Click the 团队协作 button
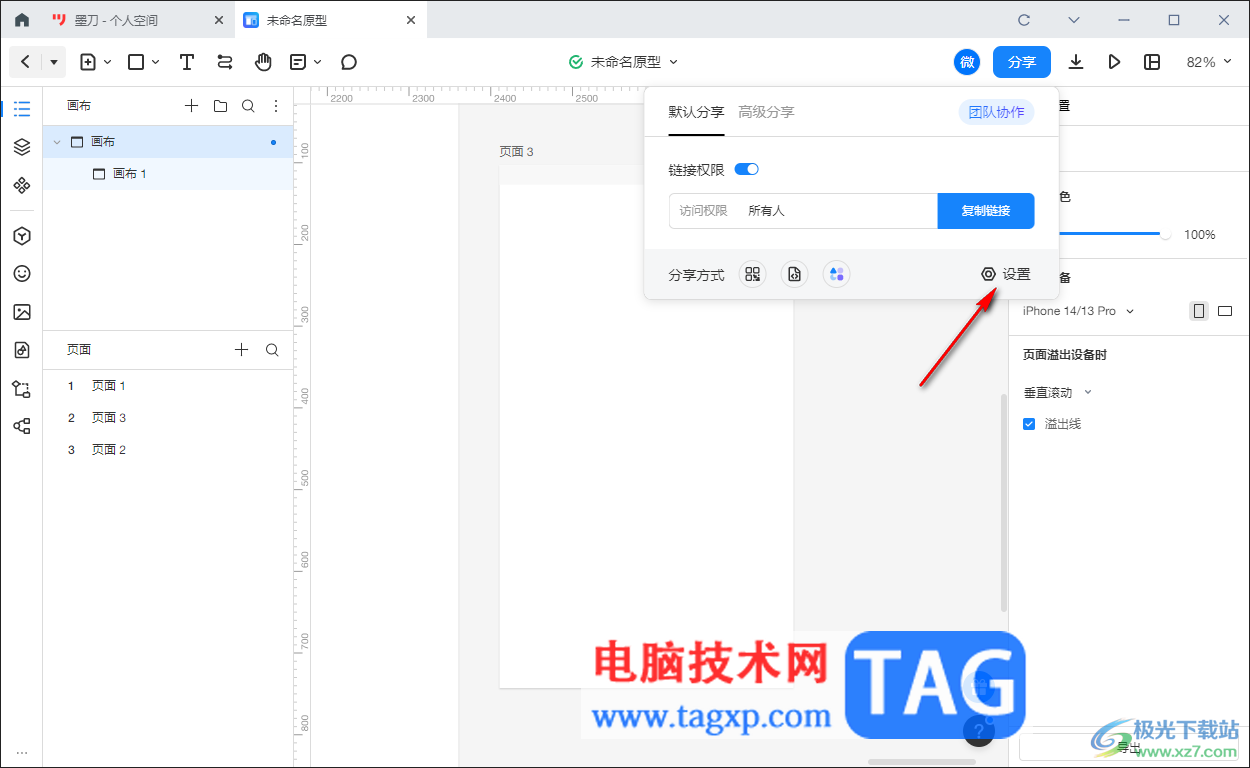This screenshot has height=768, width=1250. pos(996,112)
